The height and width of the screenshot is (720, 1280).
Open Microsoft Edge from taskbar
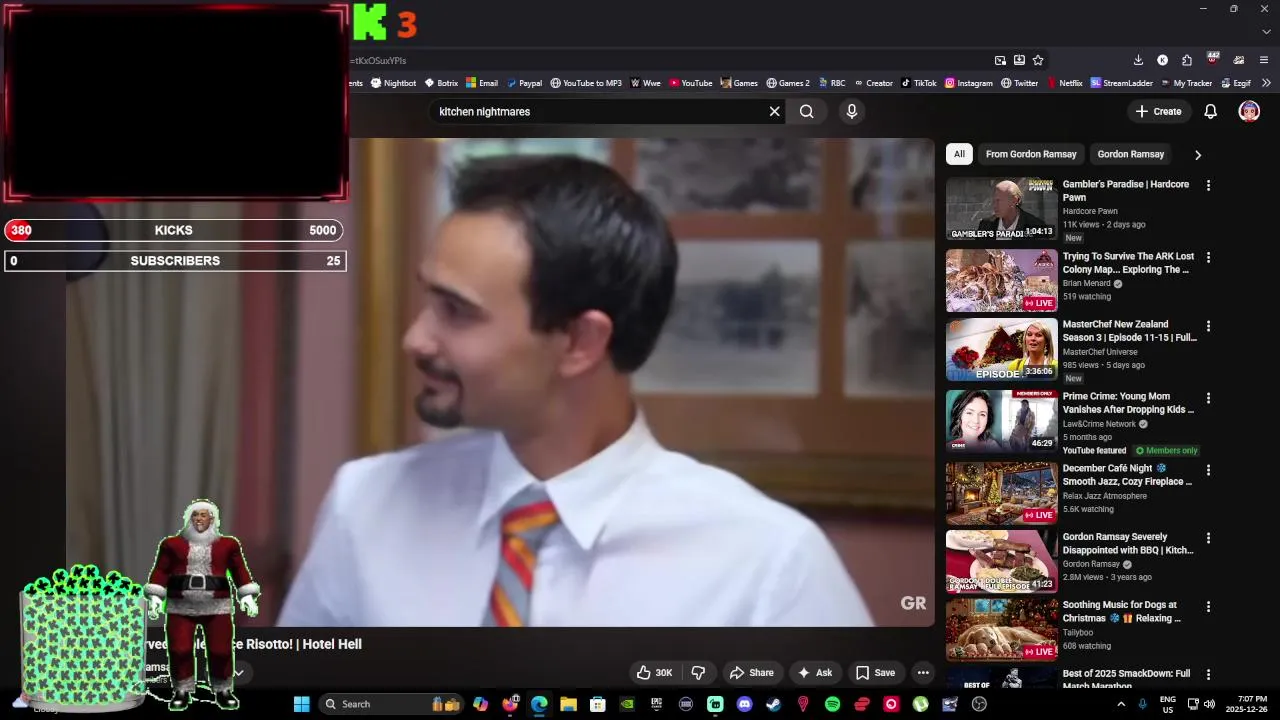coord(539,704)
